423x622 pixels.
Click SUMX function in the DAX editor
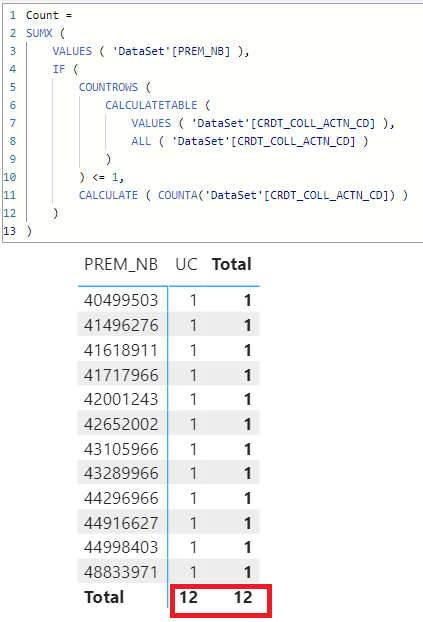click(x=39, y=33)
